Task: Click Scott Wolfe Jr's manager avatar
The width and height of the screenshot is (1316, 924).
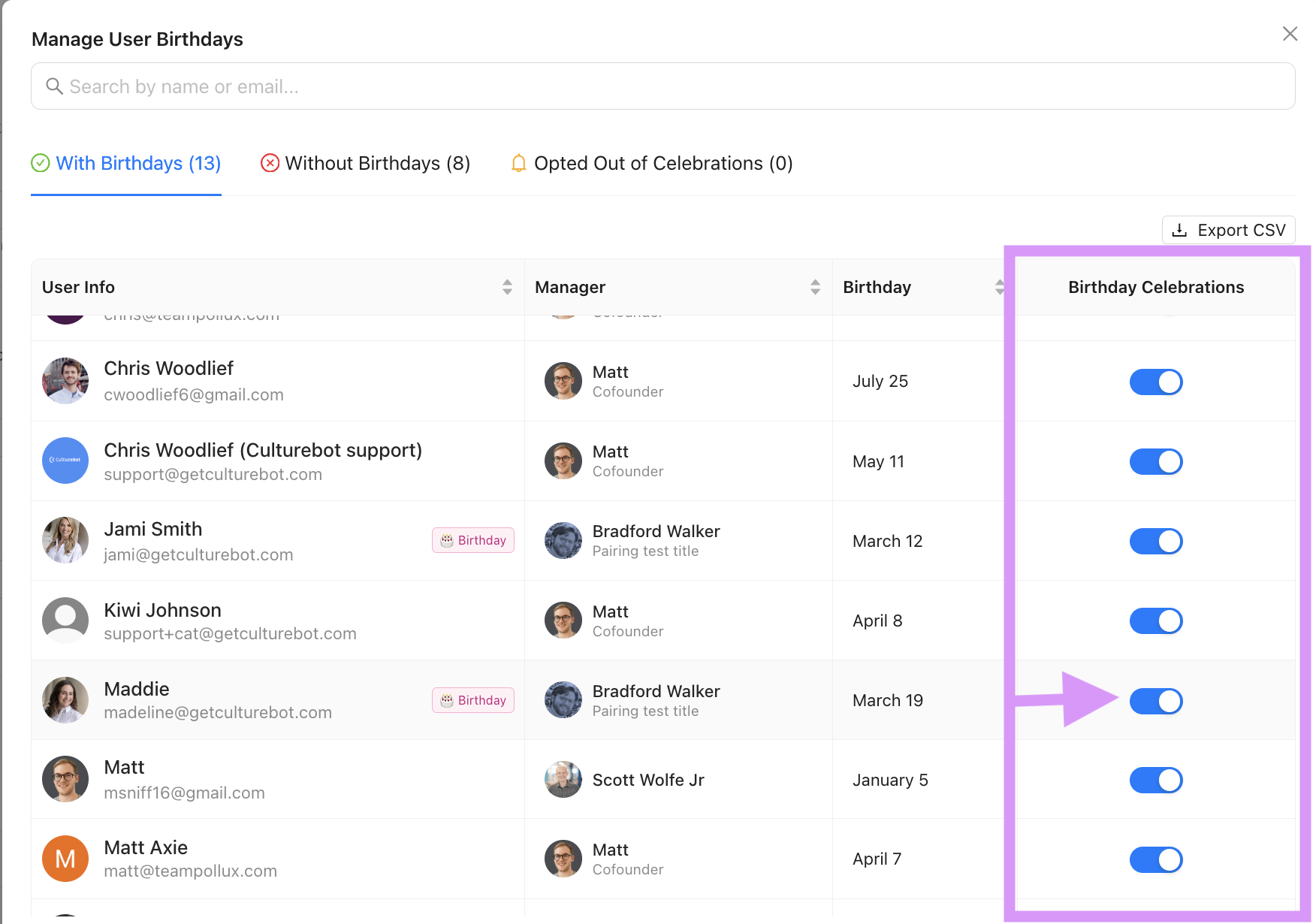Action: click(563, 780)
